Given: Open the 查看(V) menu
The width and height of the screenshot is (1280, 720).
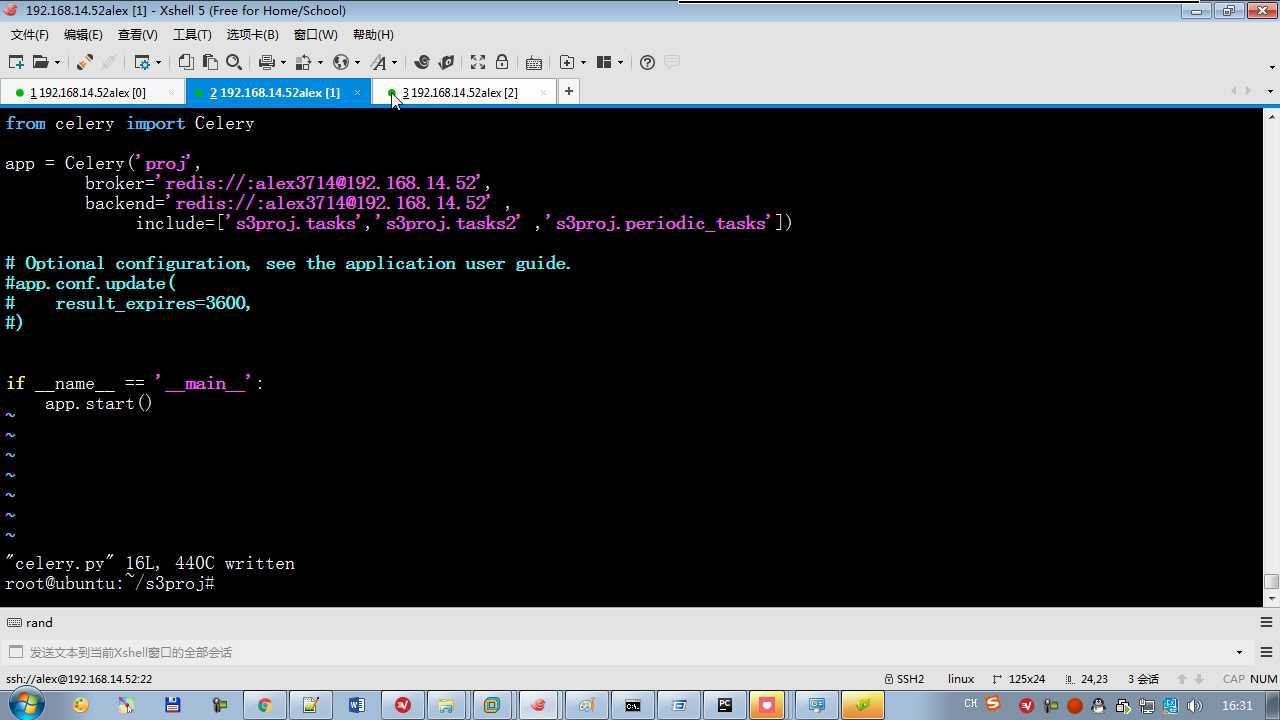Looking at the screenshot, I should click(138, 34).
